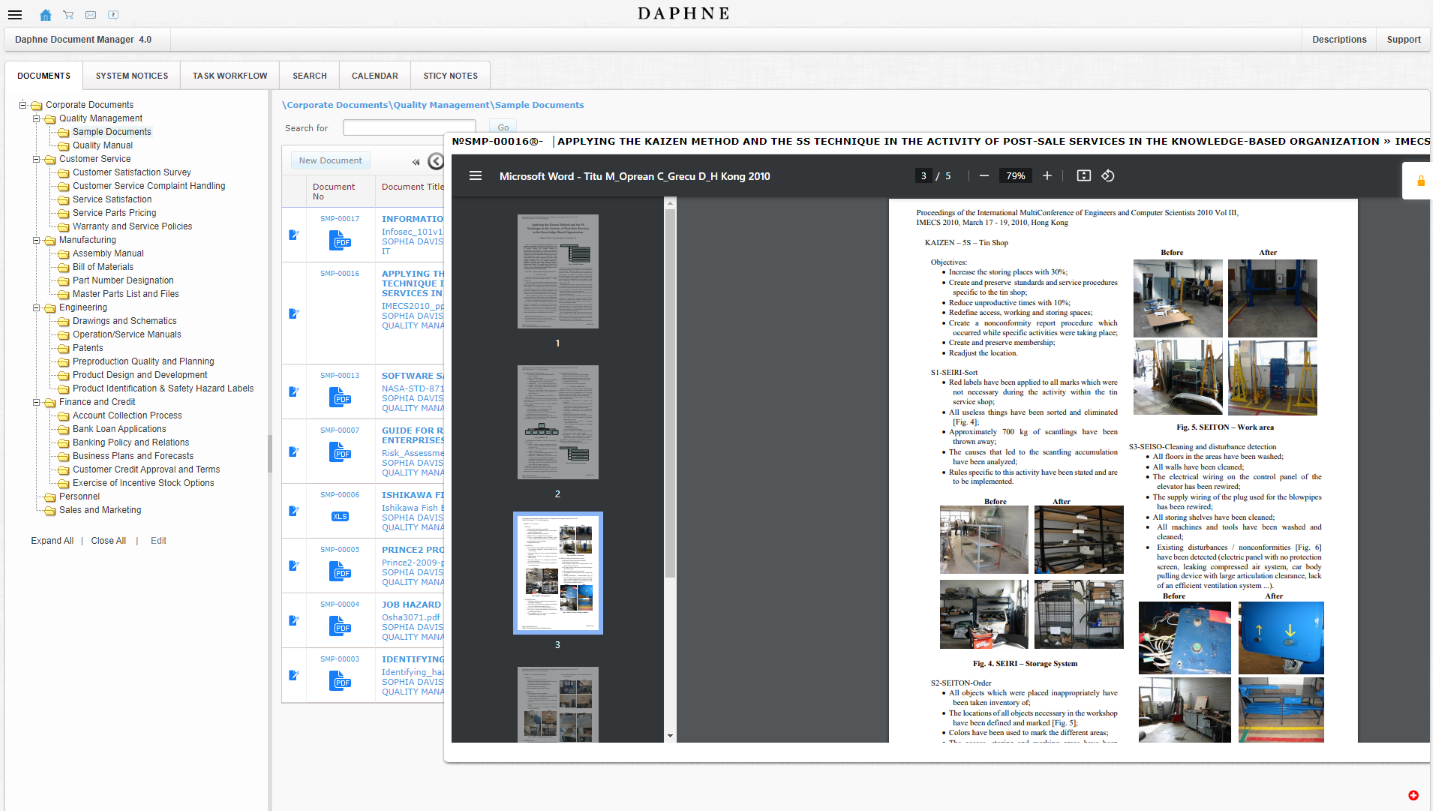Select page 2 thumbnail in PDF viewer
Image resolution: width=1433 pixels, height=811 pixels.
point(558,422)
